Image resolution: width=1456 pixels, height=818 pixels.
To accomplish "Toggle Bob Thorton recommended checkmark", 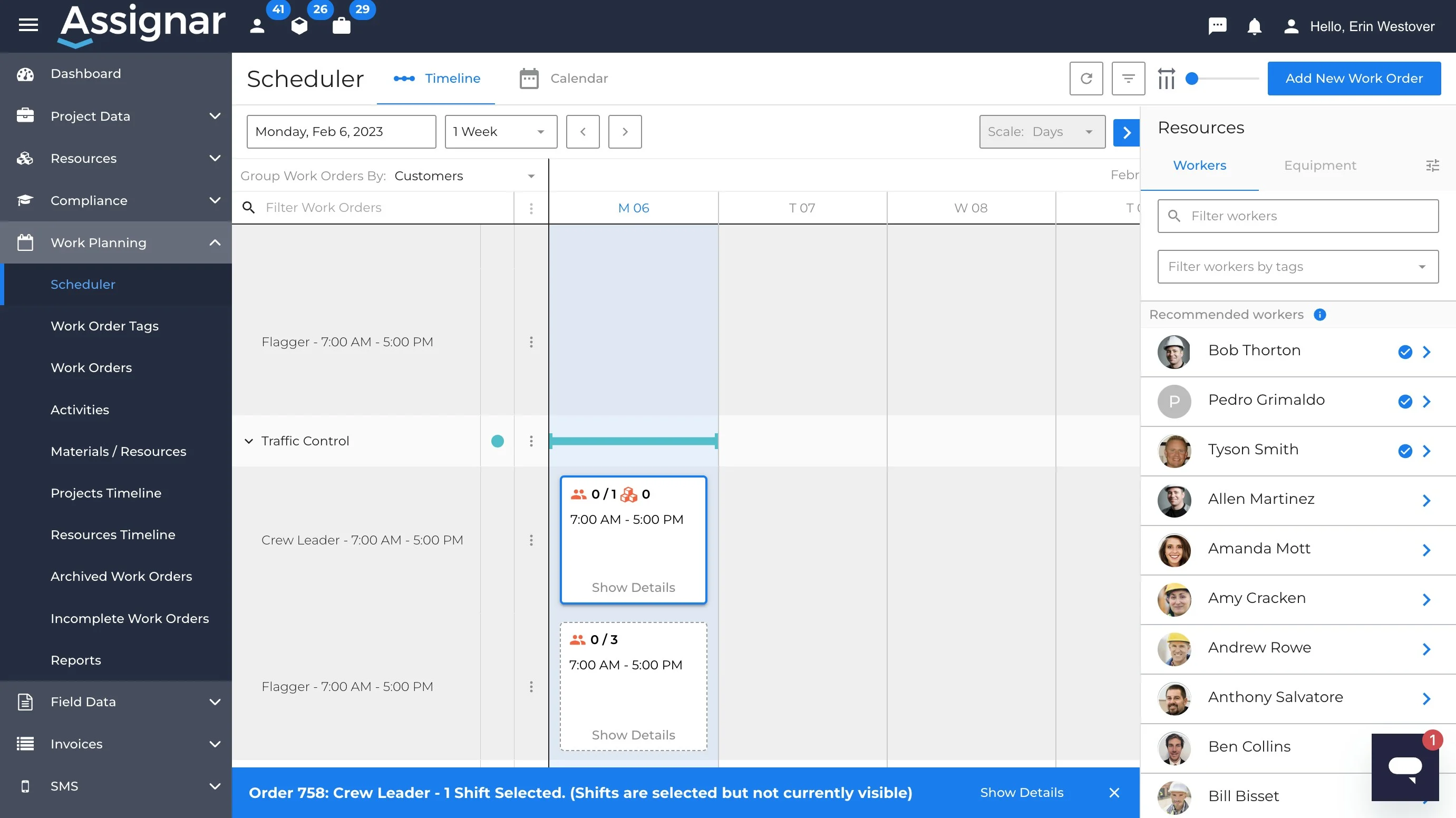I will [1404, 352].
